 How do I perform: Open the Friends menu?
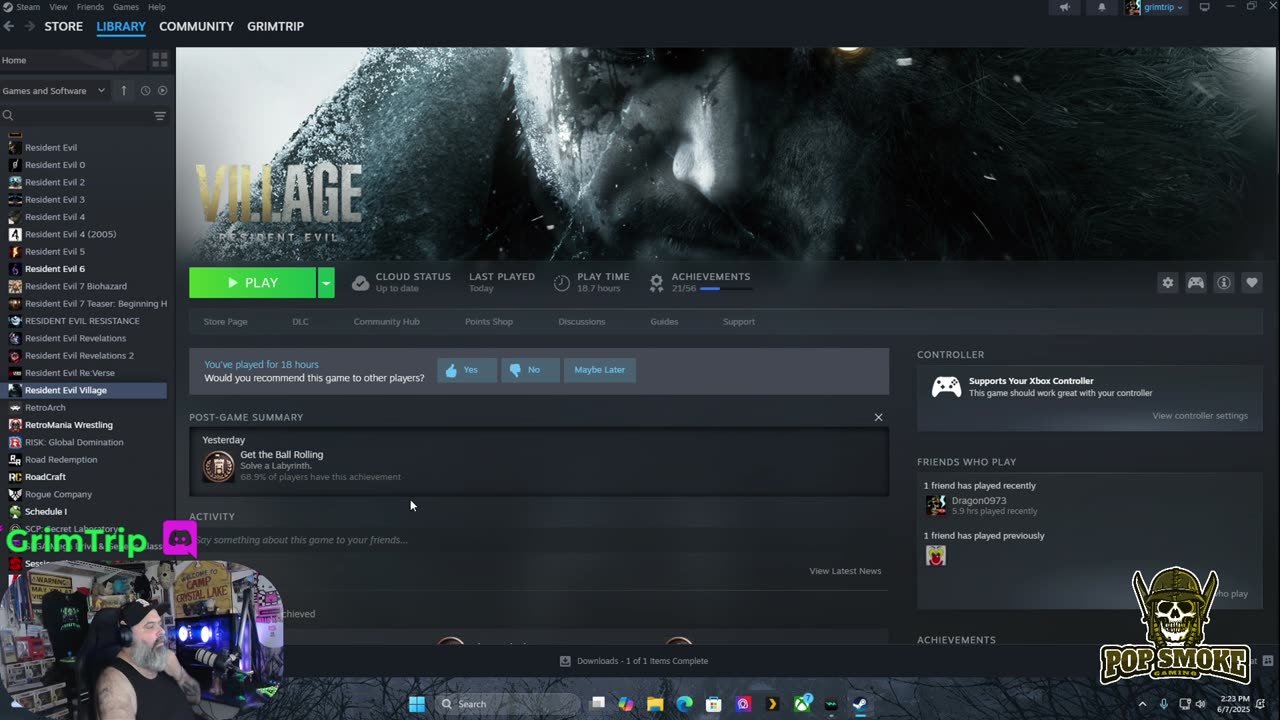[90, 7]
